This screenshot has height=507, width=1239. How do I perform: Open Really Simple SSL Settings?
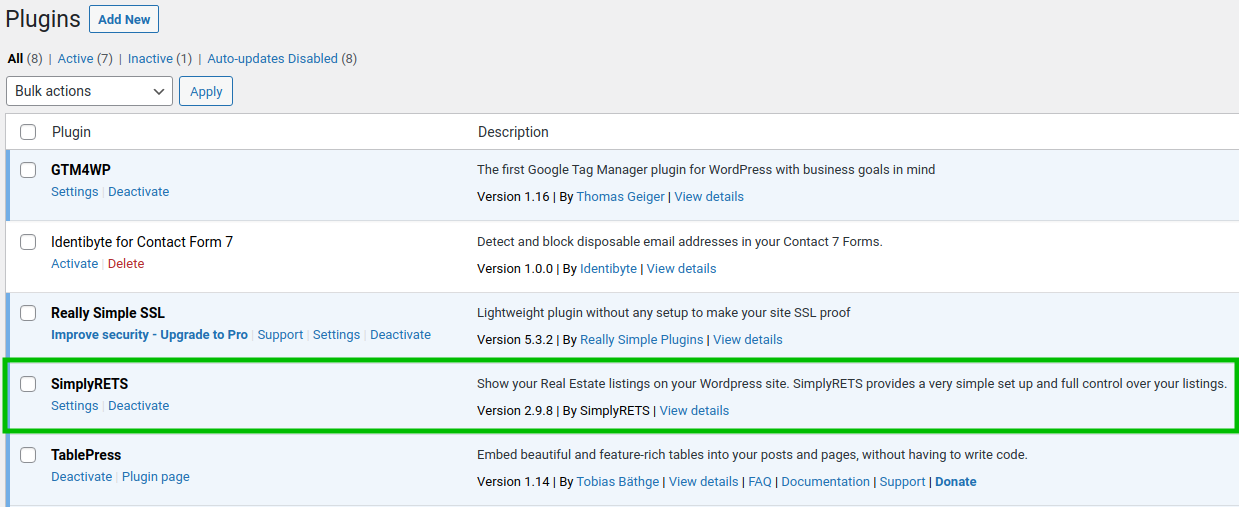click(x=336, y=335)
